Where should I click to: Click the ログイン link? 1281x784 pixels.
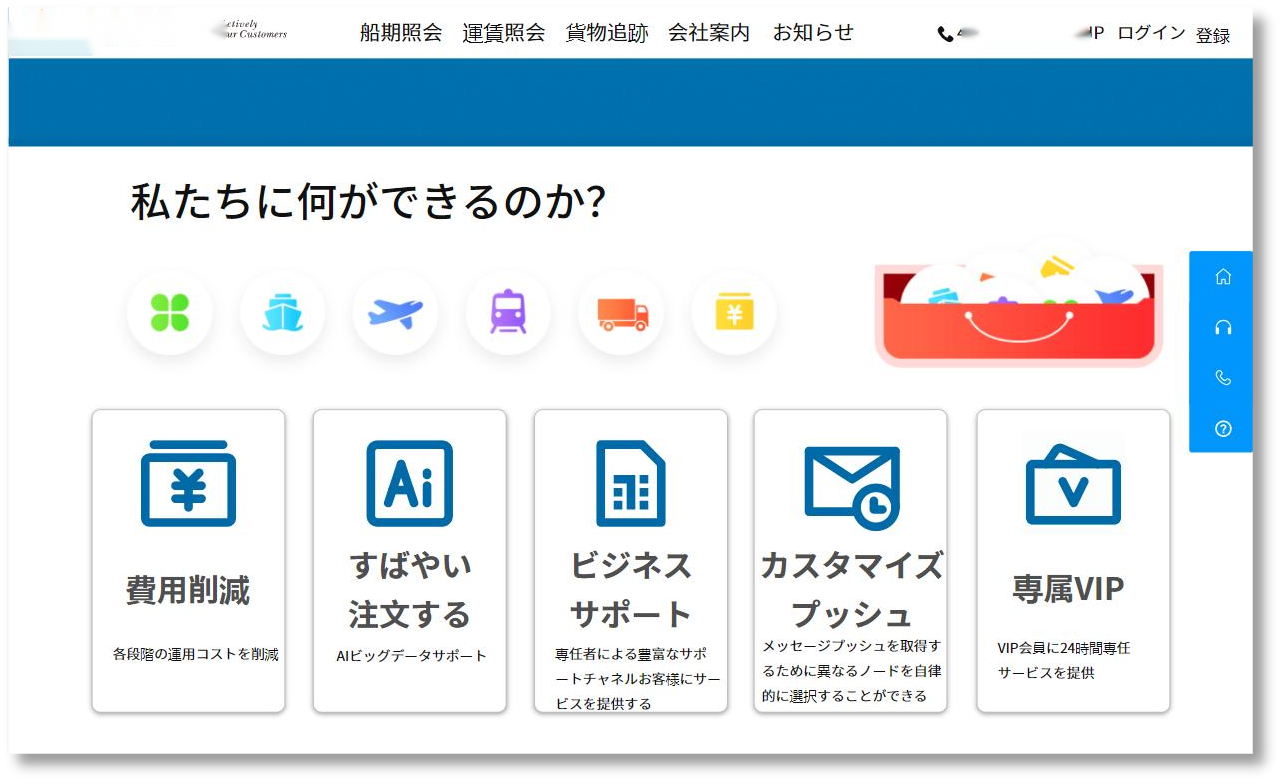click(1151, 34)
